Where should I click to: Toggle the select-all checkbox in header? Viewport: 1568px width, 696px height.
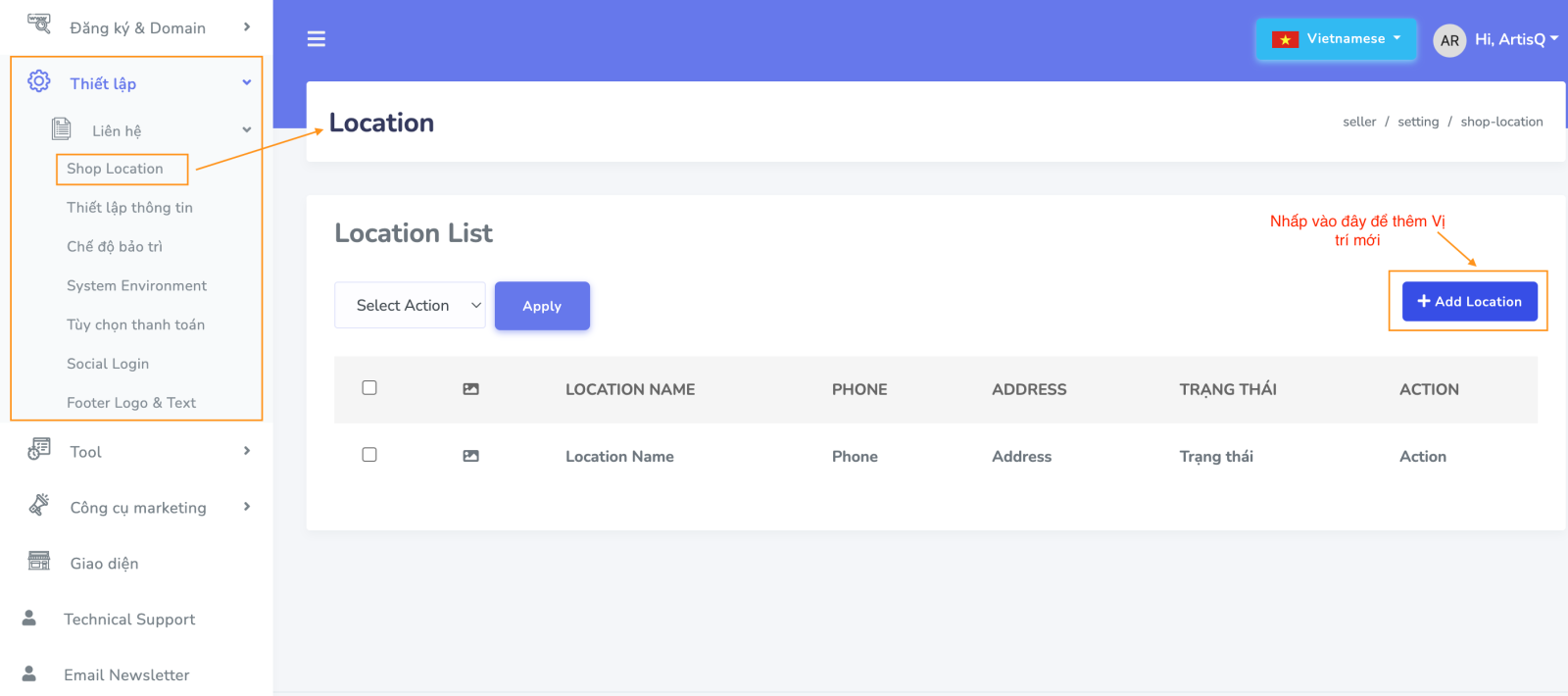coord(369,388)
